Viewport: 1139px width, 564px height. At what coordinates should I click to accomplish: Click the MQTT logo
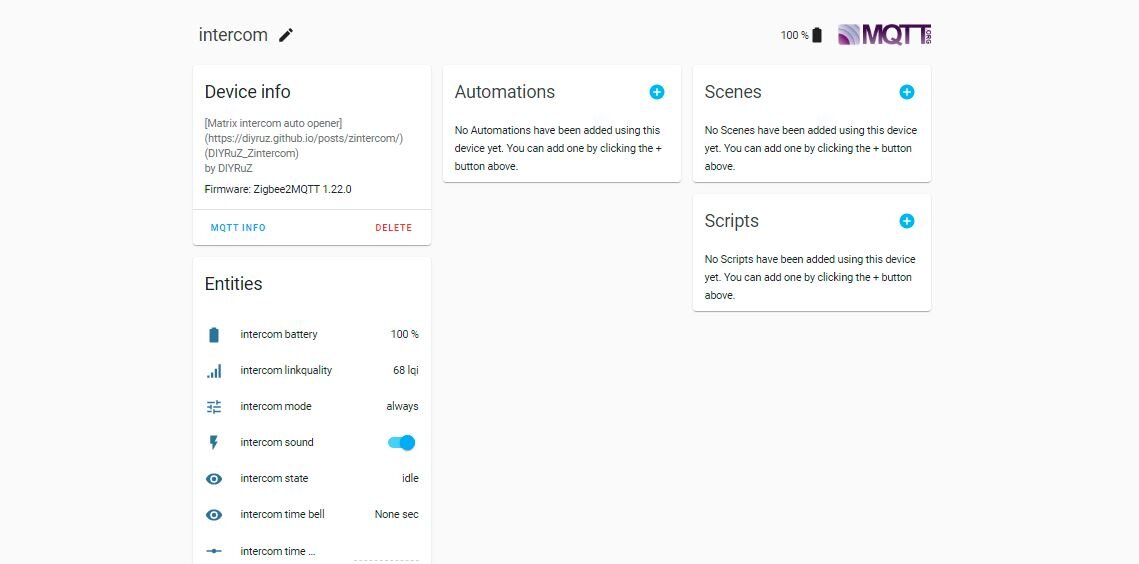884,35
